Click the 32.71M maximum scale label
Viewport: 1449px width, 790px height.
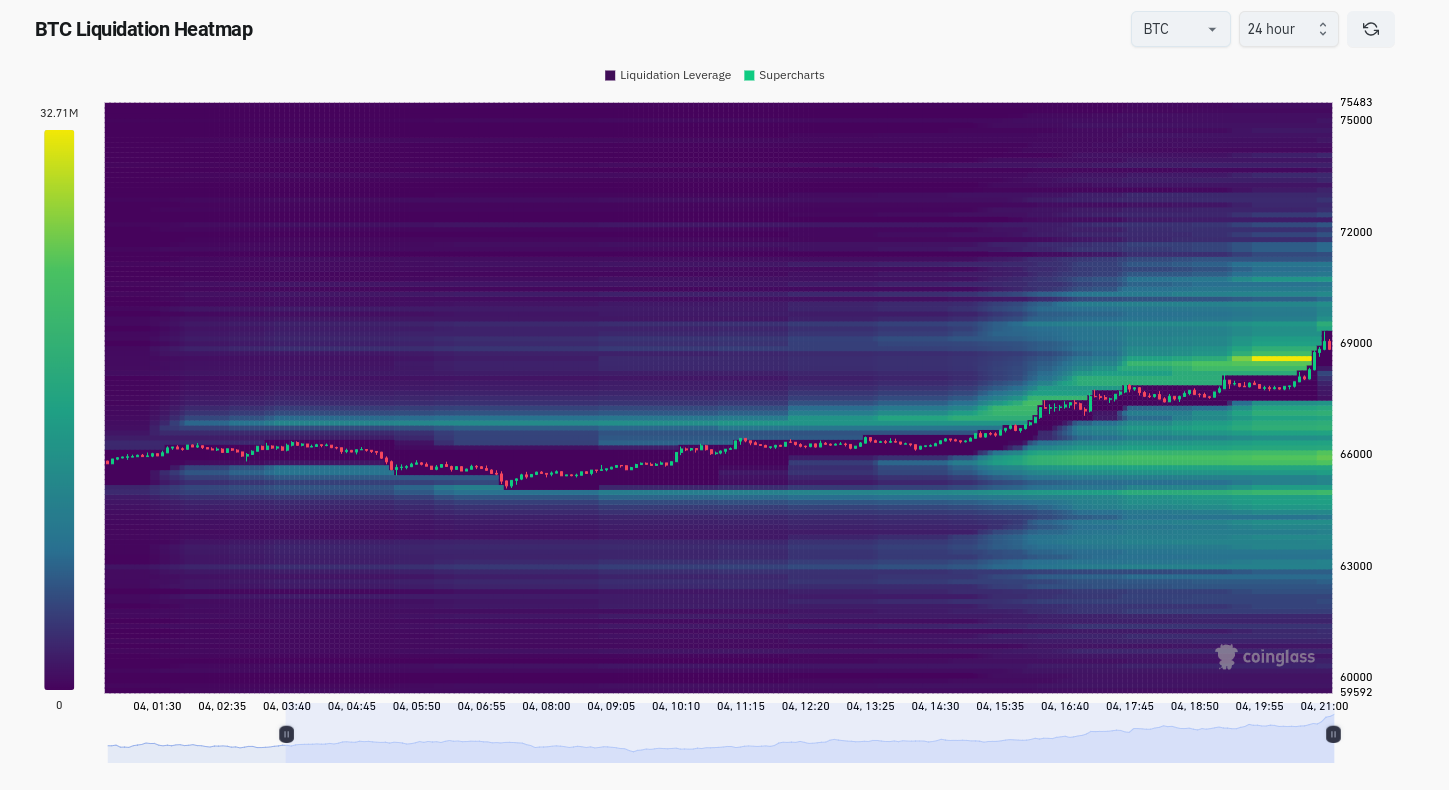pos(59,113)
